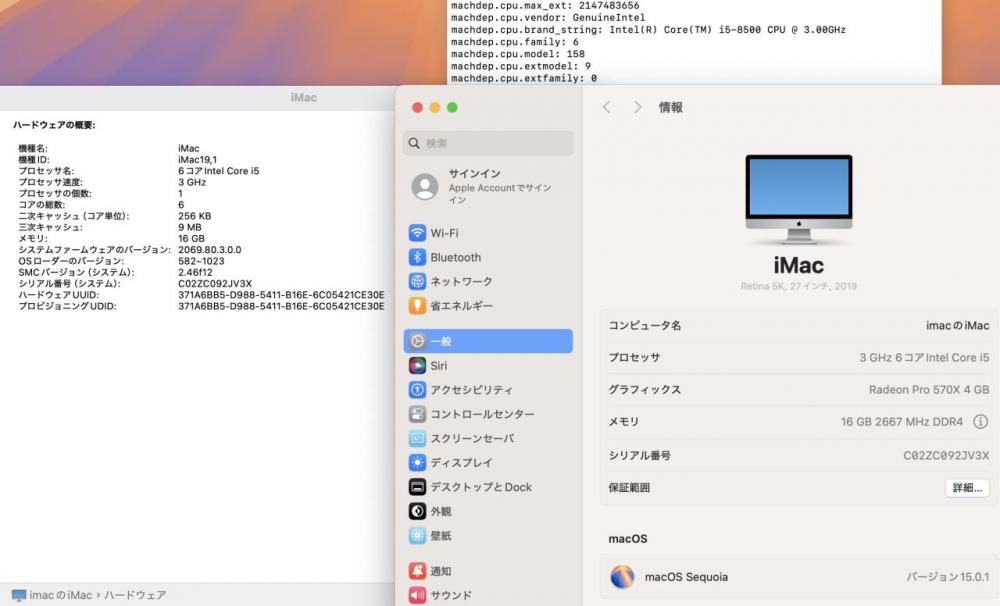Click バージョン15.0.1 version text
The image size is (1000, 606).
(948, 577)
